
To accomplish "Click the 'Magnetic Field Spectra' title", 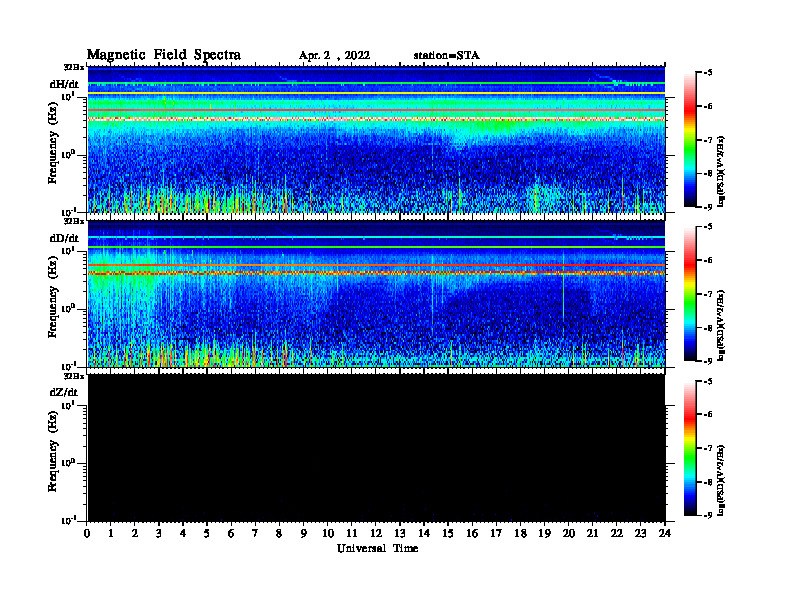I will pos(164,55).
